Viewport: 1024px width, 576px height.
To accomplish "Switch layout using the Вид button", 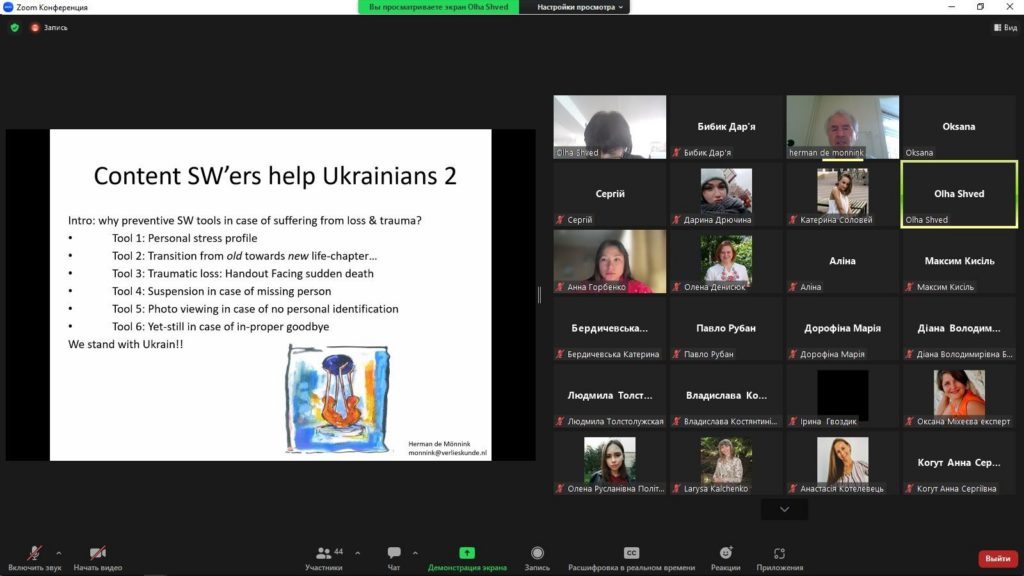I will point(1004,27).
